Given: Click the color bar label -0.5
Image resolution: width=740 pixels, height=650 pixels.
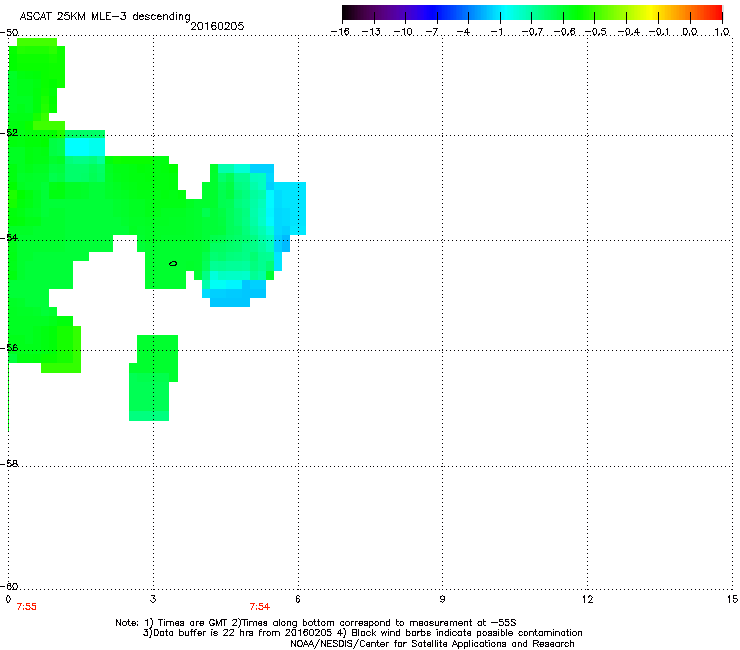Looking at the screenshot, I should 596,32.
